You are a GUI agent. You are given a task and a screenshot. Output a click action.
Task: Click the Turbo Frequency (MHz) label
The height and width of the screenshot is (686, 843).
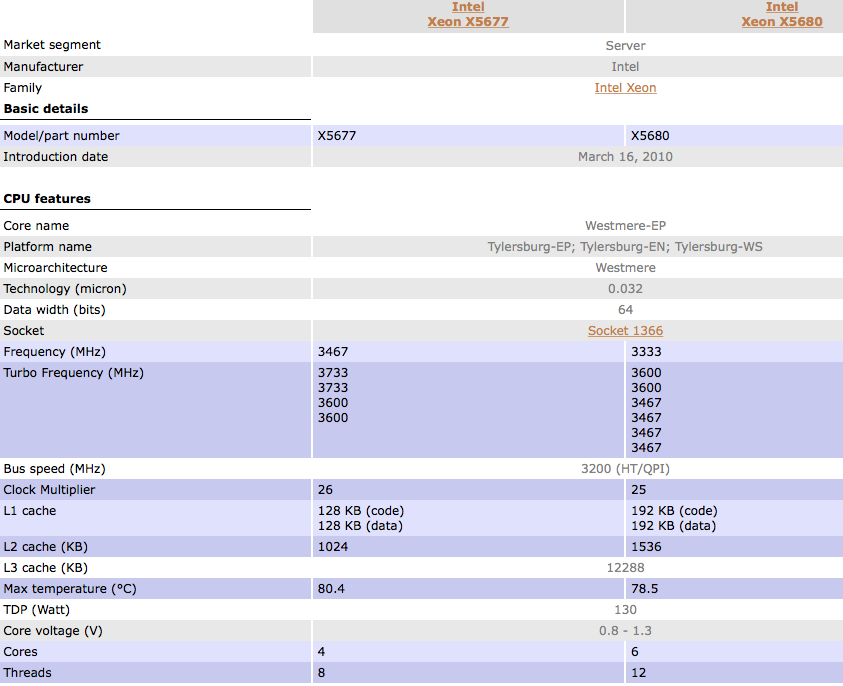[x=74, y=373]
